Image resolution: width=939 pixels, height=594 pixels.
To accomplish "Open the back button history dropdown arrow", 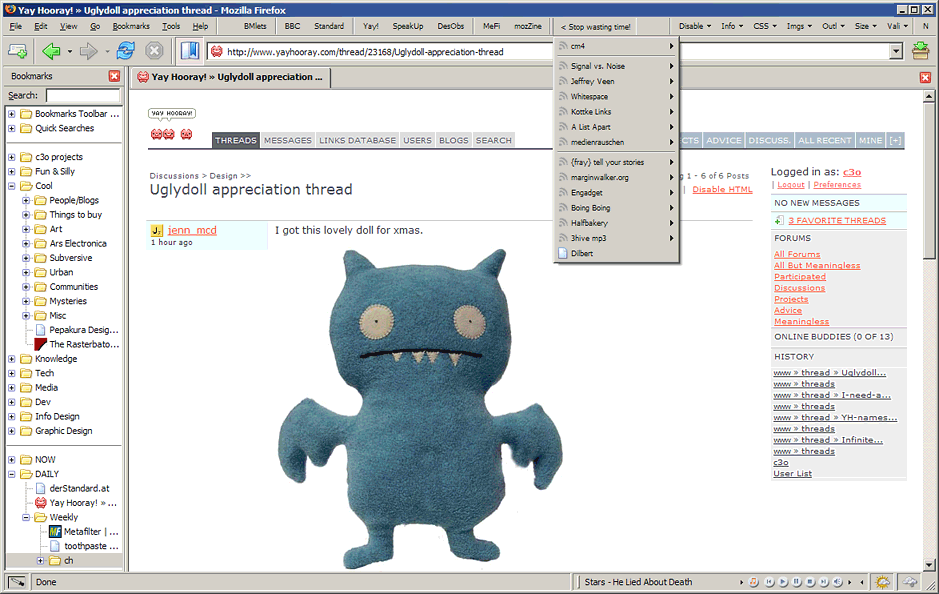I will [69, 51].
